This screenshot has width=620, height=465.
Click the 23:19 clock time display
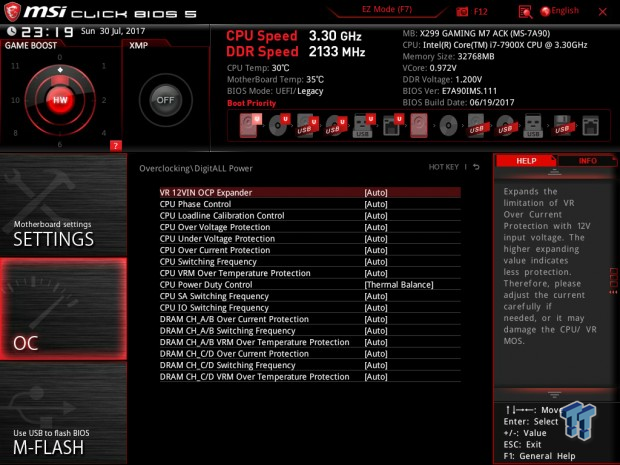click(x=47, y=31)
